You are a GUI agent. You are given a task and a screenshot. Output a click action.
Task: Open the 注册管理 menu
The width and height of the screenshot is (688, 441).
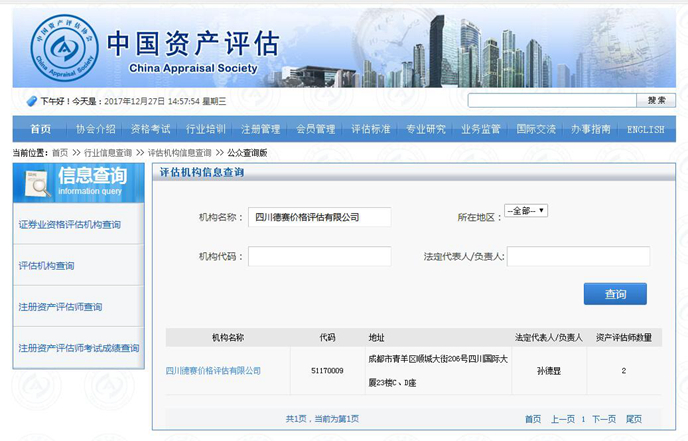tap(261, 129)
